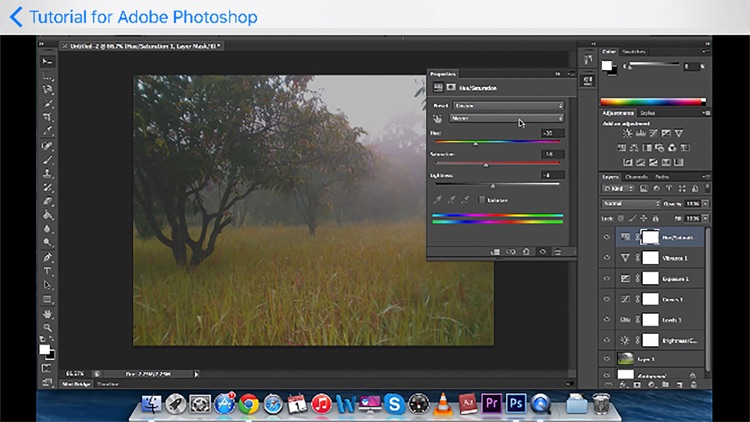
Task: Click the Hue slider handle
Action: [x=475, y=144]
